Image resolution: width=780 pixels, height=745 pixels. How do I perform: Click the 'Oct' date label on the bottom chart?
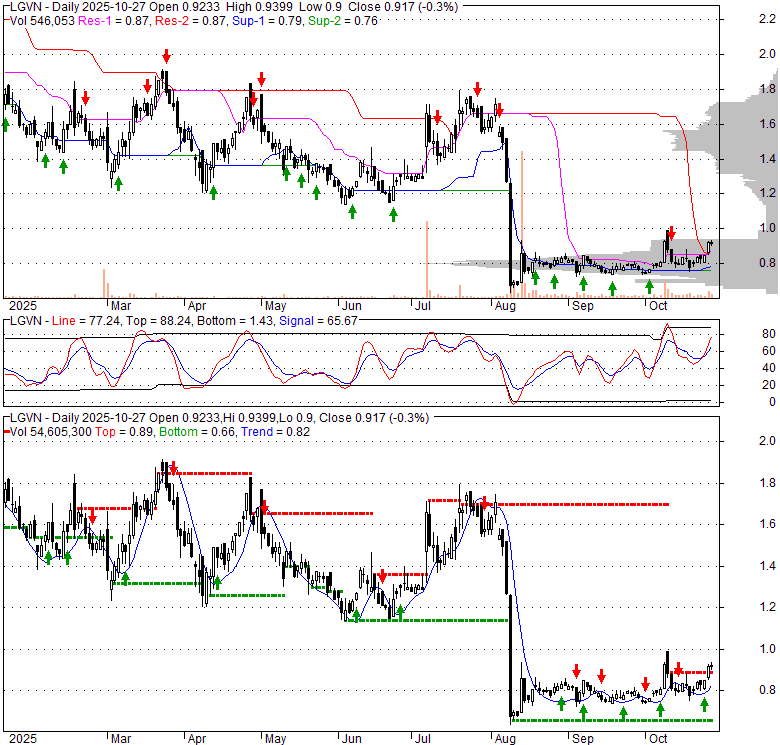coord(658,739)
